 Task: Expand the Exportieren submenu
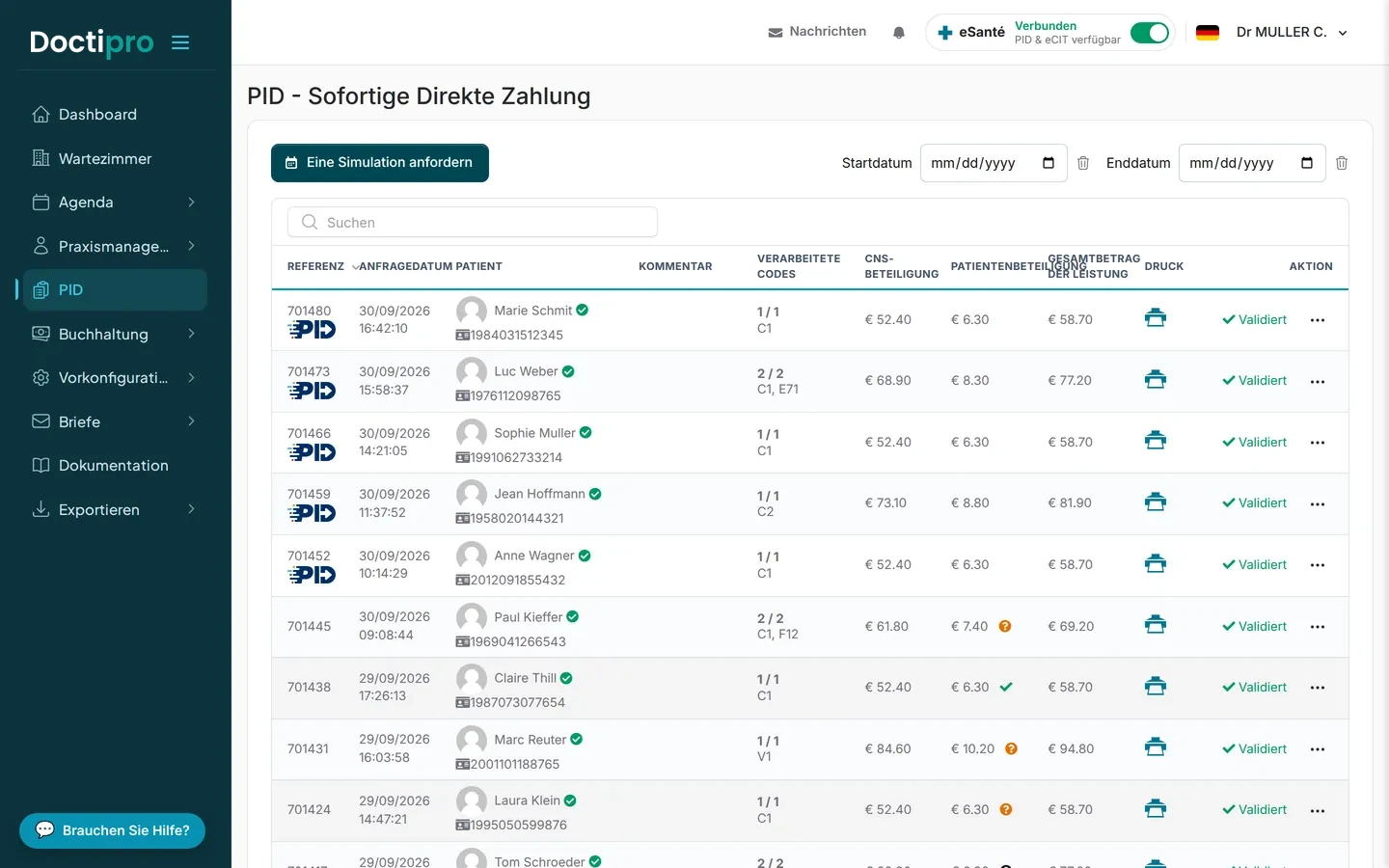(191, 509)
